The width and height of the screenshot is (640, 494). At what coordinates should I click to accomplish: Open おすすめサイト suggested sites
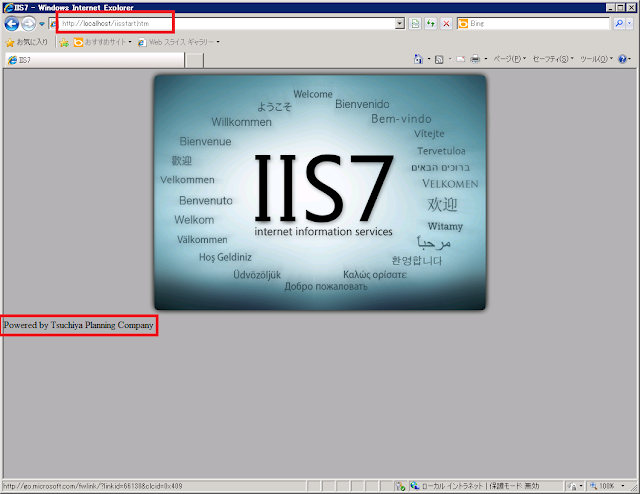tap(103, 42)
